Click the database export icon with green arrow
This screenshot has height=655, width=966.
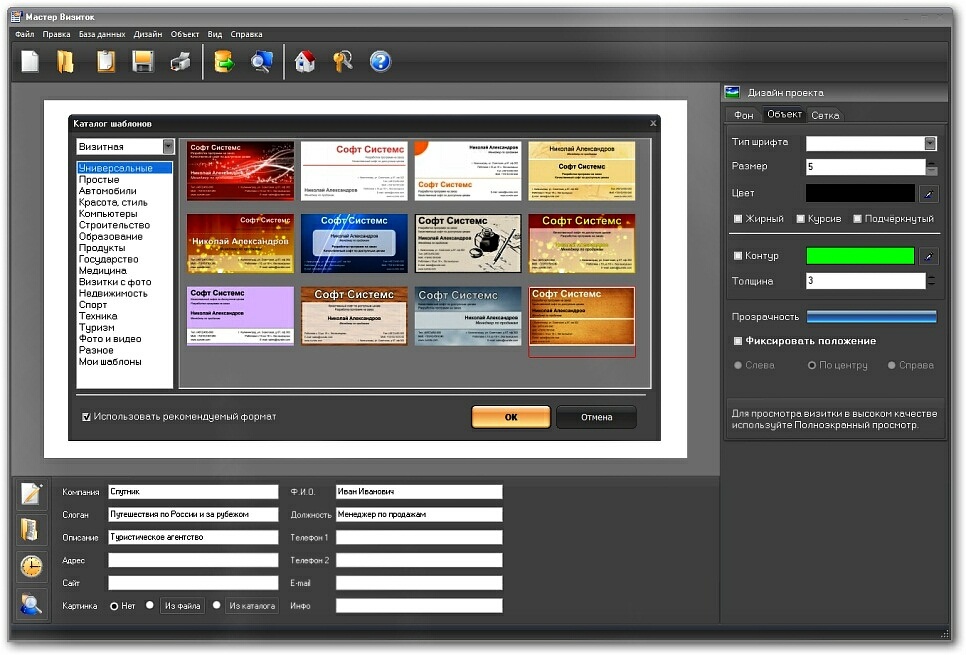(224, 62)
